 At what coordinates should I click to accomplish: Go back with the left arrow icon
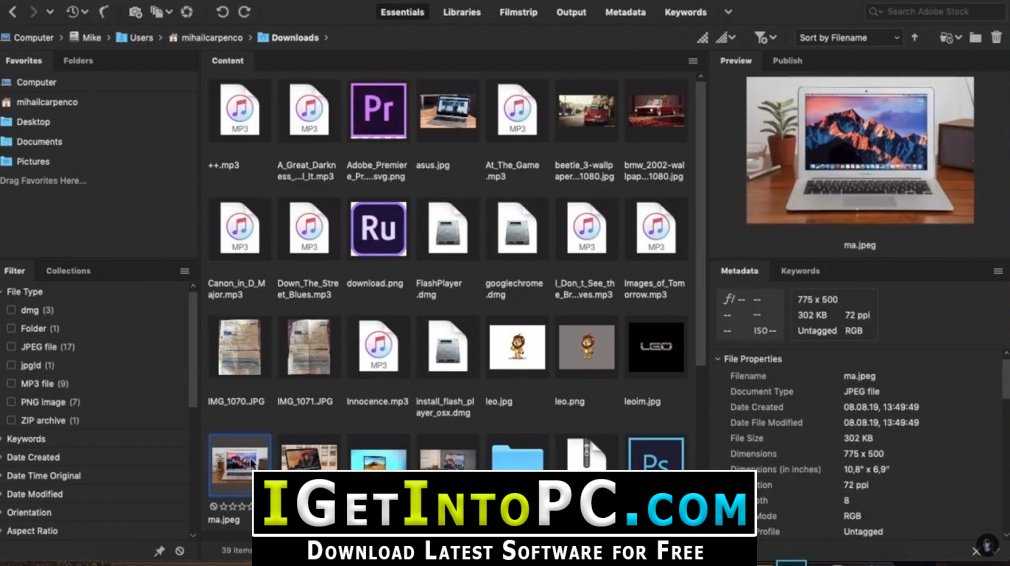pos(12,12)
